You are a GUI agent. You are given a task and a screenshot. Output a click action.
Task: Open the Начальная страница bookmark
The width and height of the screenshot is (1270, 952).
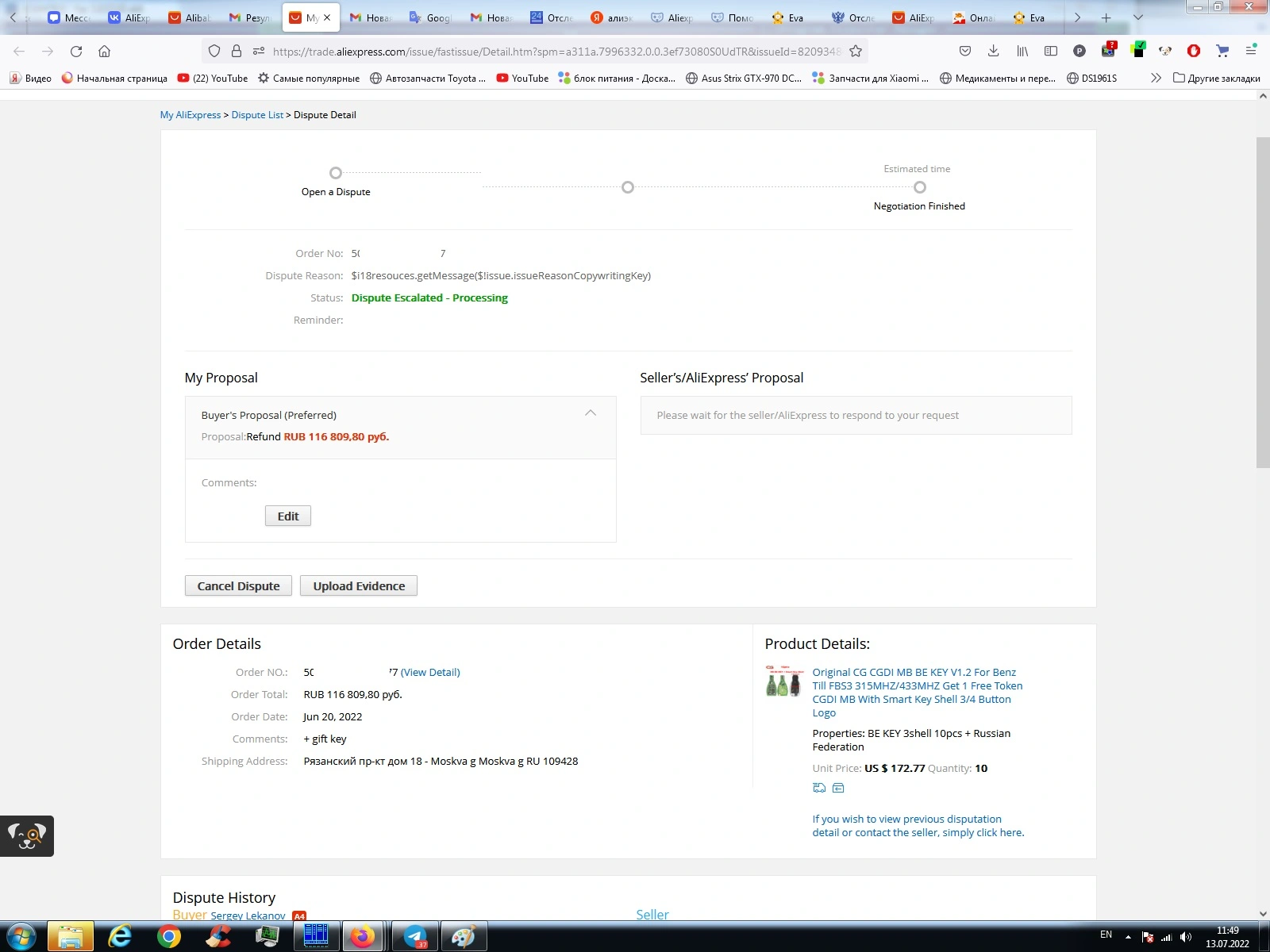tap(114, 78)
